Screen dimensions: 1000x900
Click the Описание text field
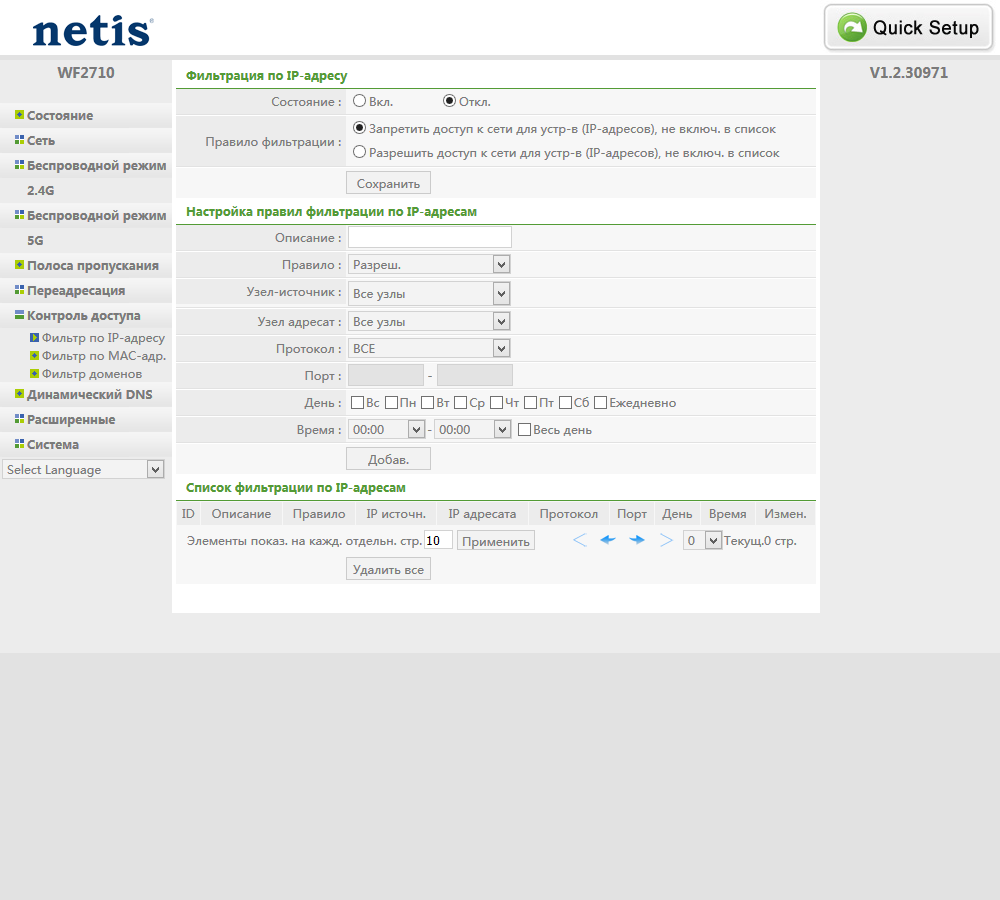[x=430, y=237]
